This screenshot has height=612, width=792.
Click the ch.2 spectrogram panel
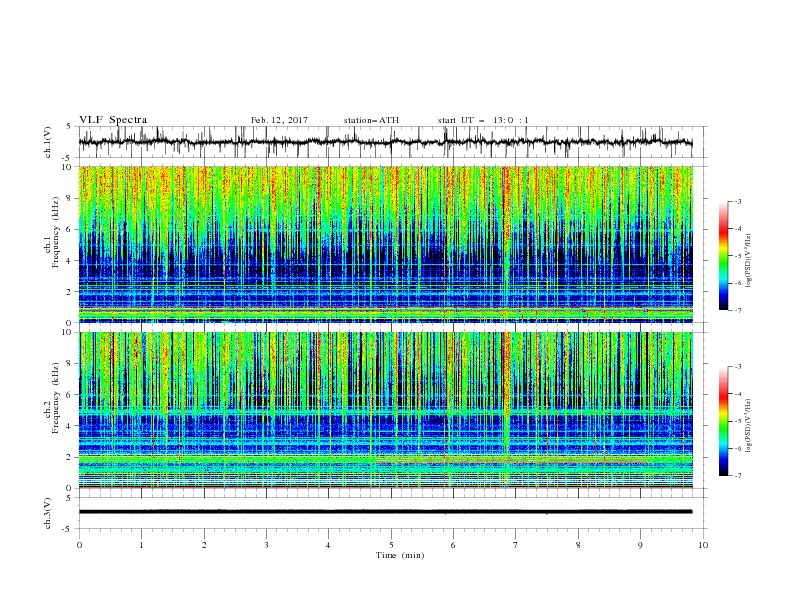(385, 410)
